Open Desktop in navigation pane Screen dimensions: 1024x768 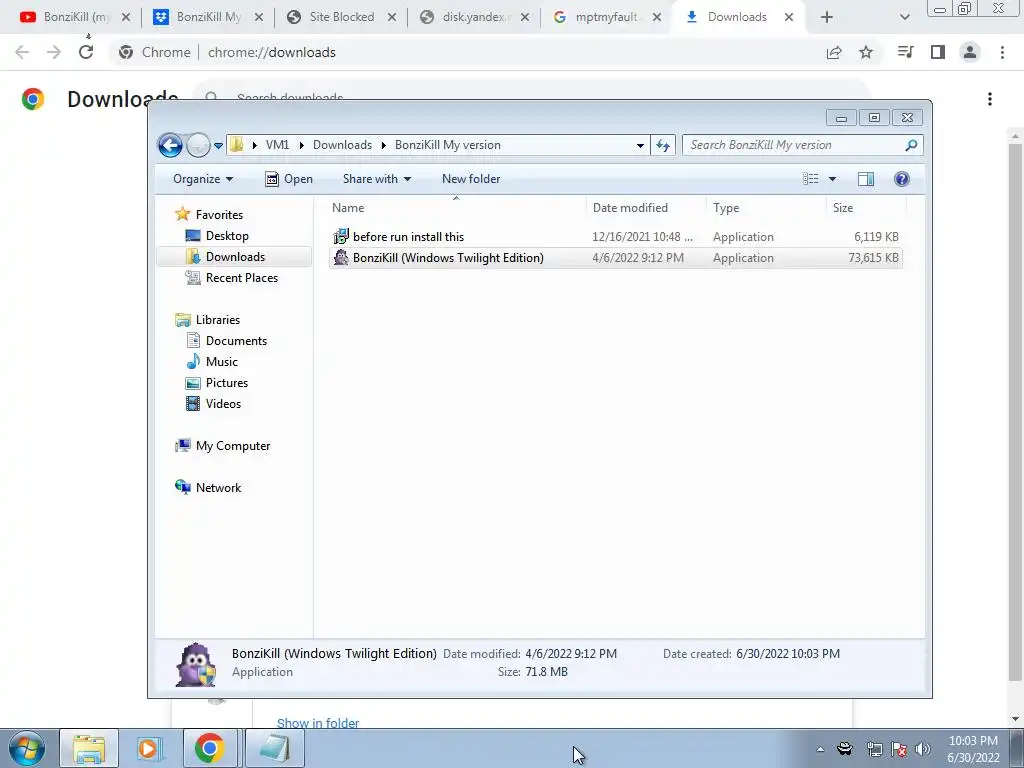point(227,236)
